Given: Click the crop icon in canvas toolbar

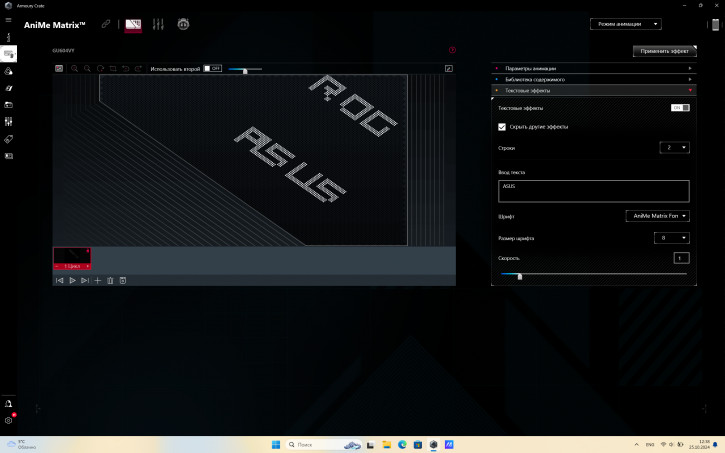Looking at the screenshot, I should pos(113,68).
